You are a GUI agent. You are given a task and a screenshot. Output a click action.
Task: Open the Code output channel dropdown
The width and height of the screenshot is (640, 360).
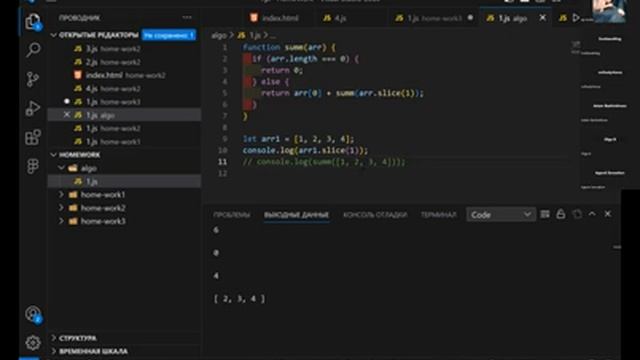coord(501,215)
